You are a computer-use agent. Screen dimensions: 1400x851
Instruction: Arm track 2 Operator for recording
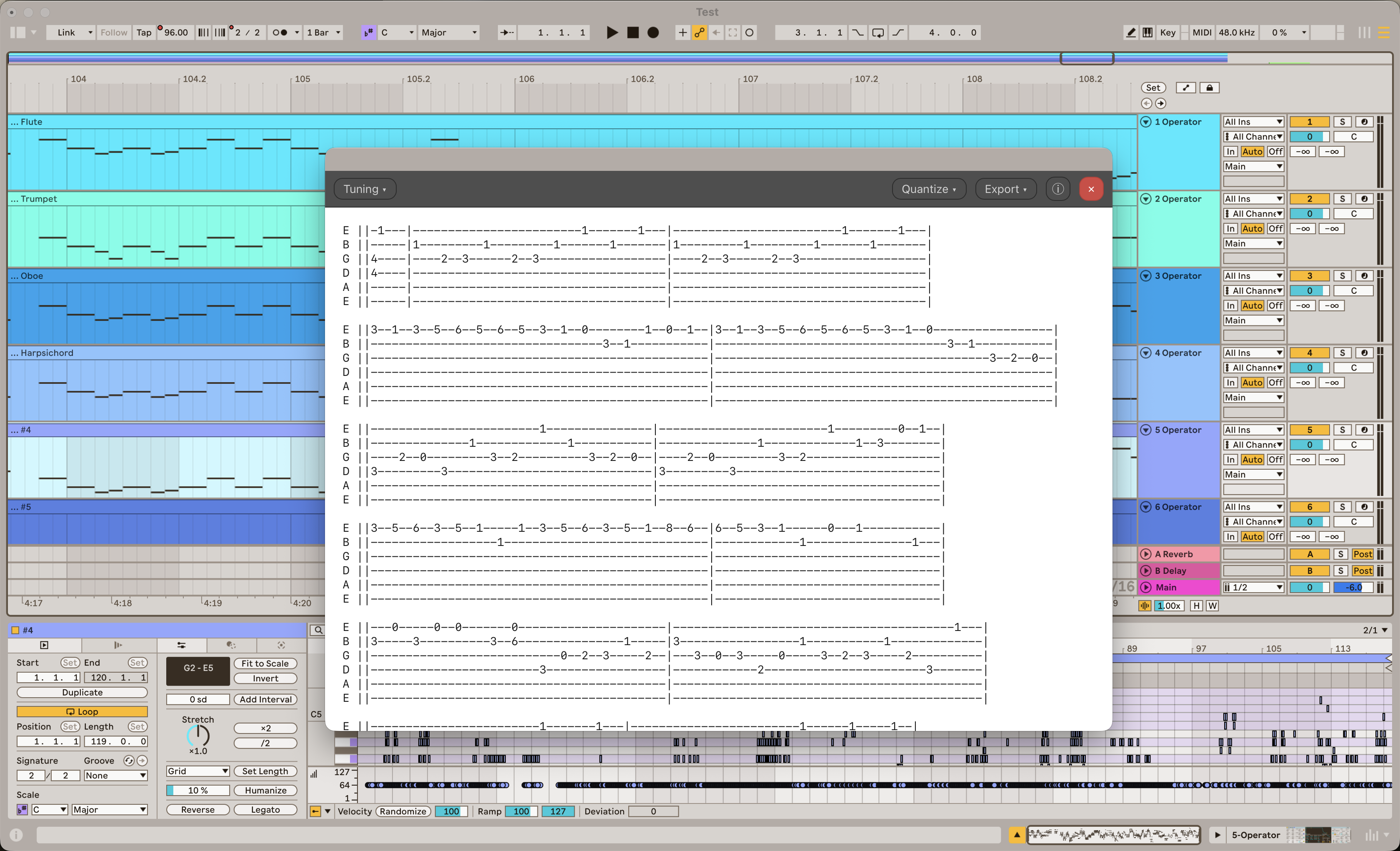coord(1364,198)
